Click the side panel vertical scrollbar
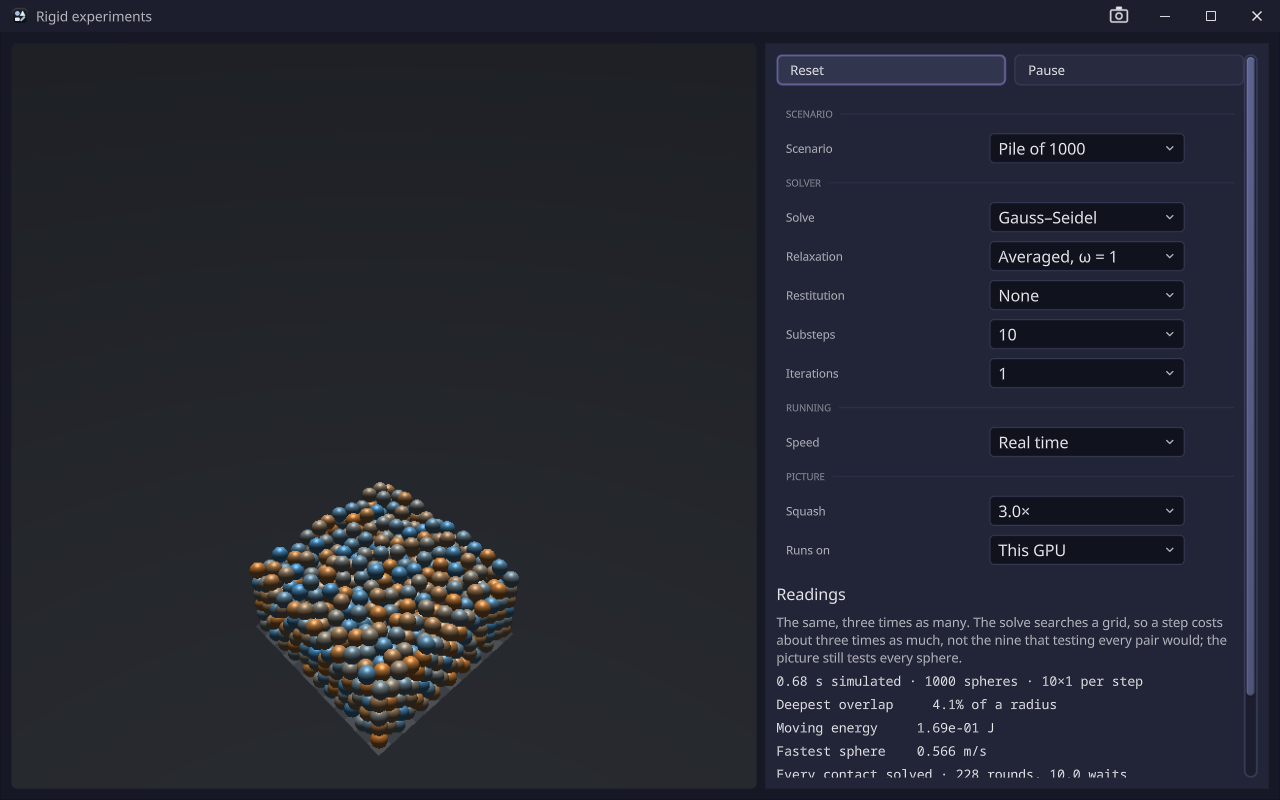Screen dimensions: 1280x800 (1250, 376)
